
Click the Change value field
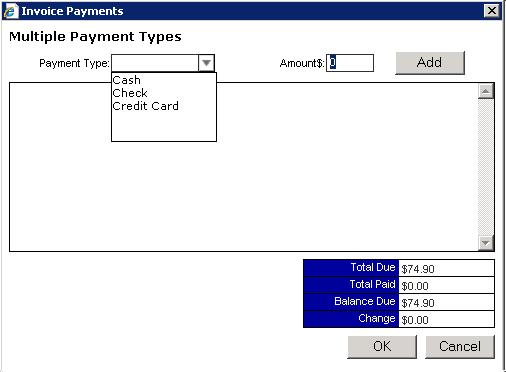446,319
